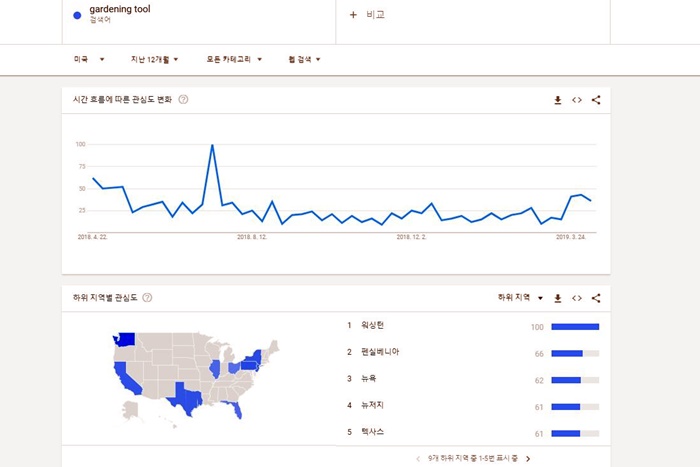Expand the 하위 지역 selector in map panel
This screenshot has width=700, height=467.
(520, 298)
